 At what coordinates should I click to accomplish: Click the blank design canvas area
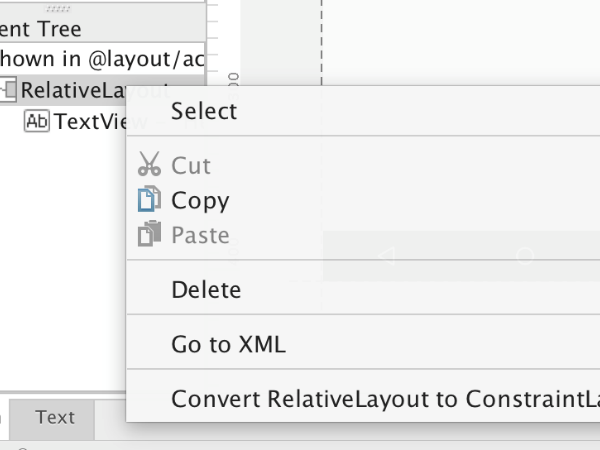click(x=461, y=42)
